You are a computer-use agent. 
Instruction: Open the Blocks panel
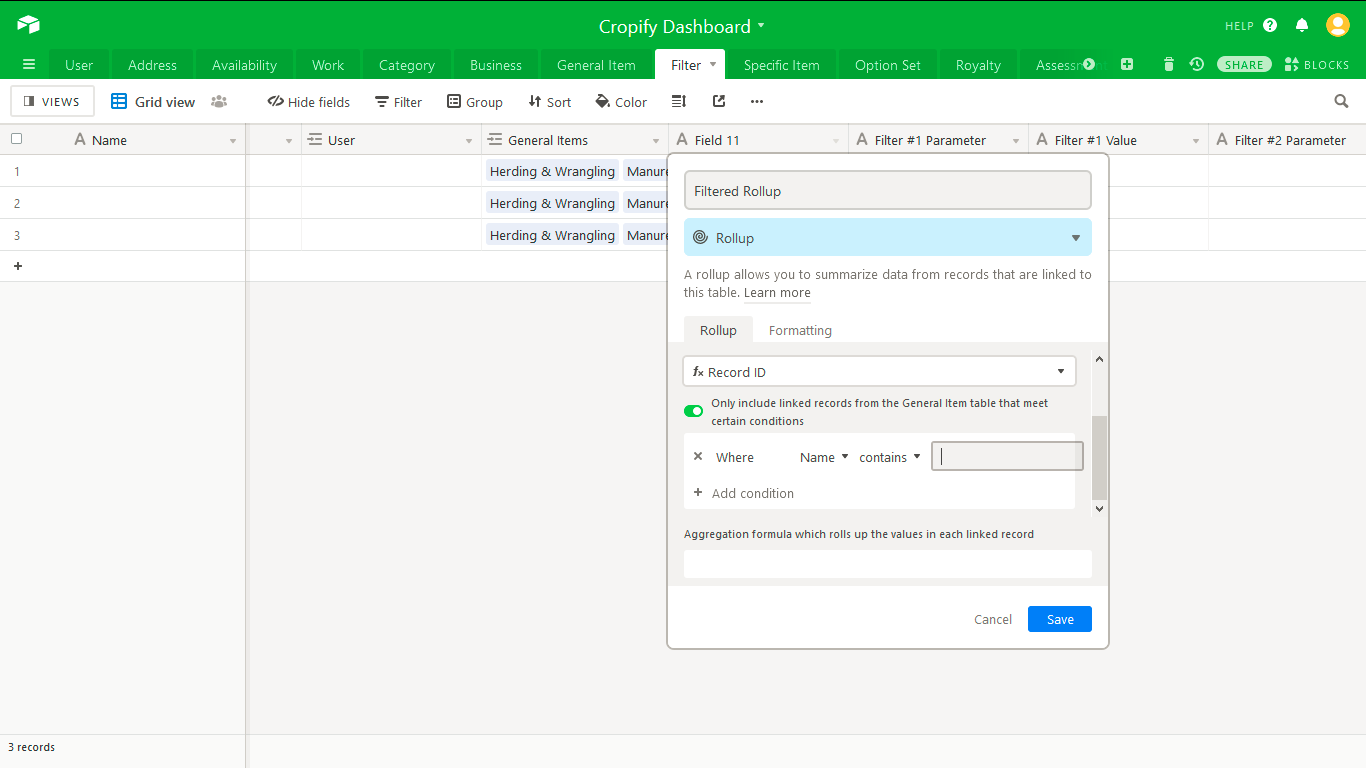coord(1317,65)
